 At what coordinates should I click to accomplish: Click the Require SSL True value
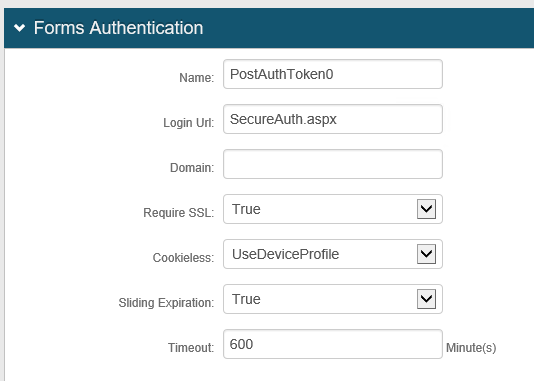pos(246,209)
